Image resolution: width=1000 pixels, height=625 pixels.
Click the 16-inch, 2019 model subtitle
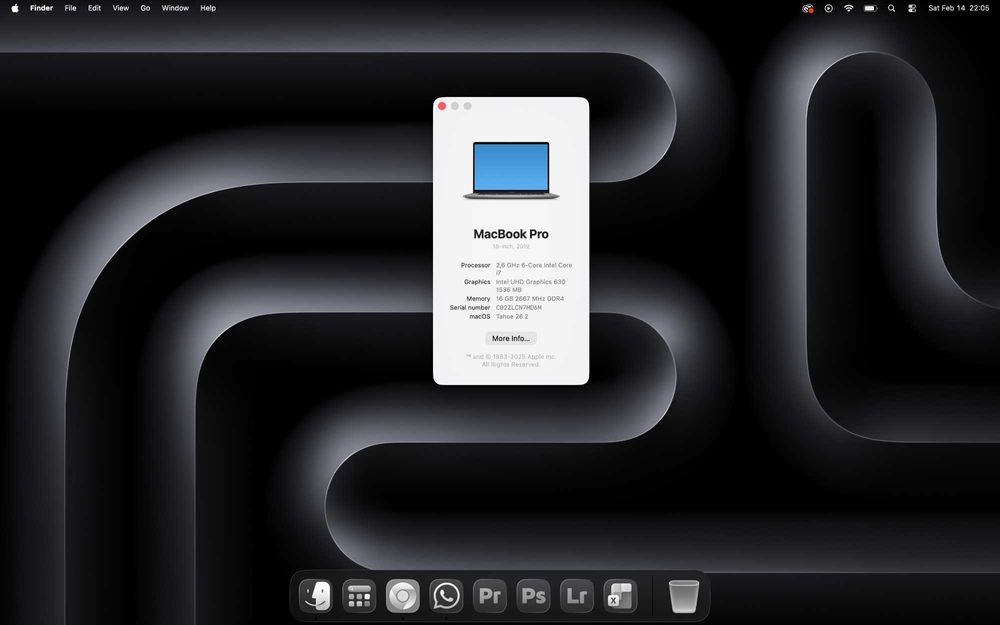511,246
